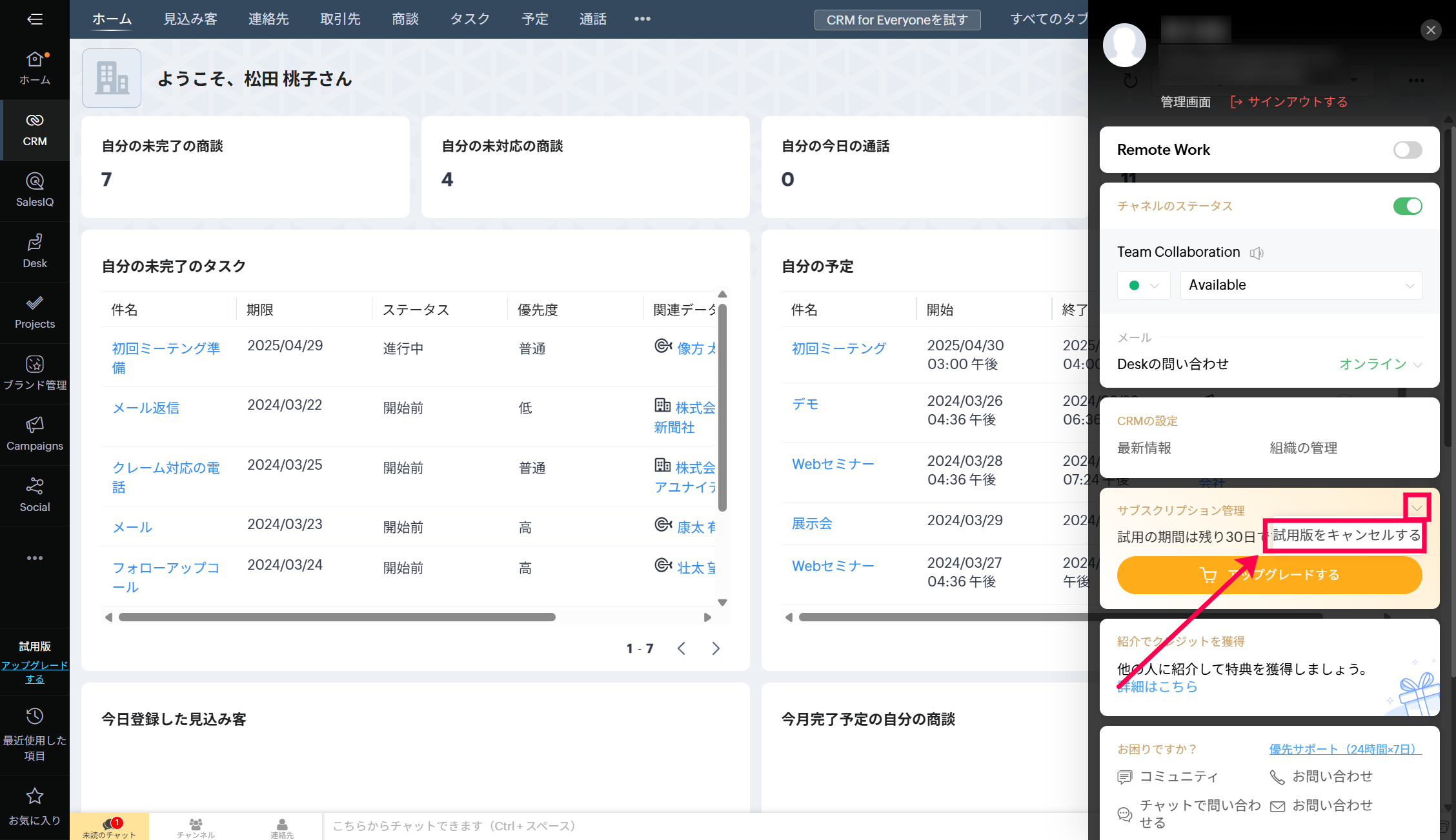This screenshot has width=1456, height=840.
Task: Switch to the 見込み客 tab
Action: point(190,19)
